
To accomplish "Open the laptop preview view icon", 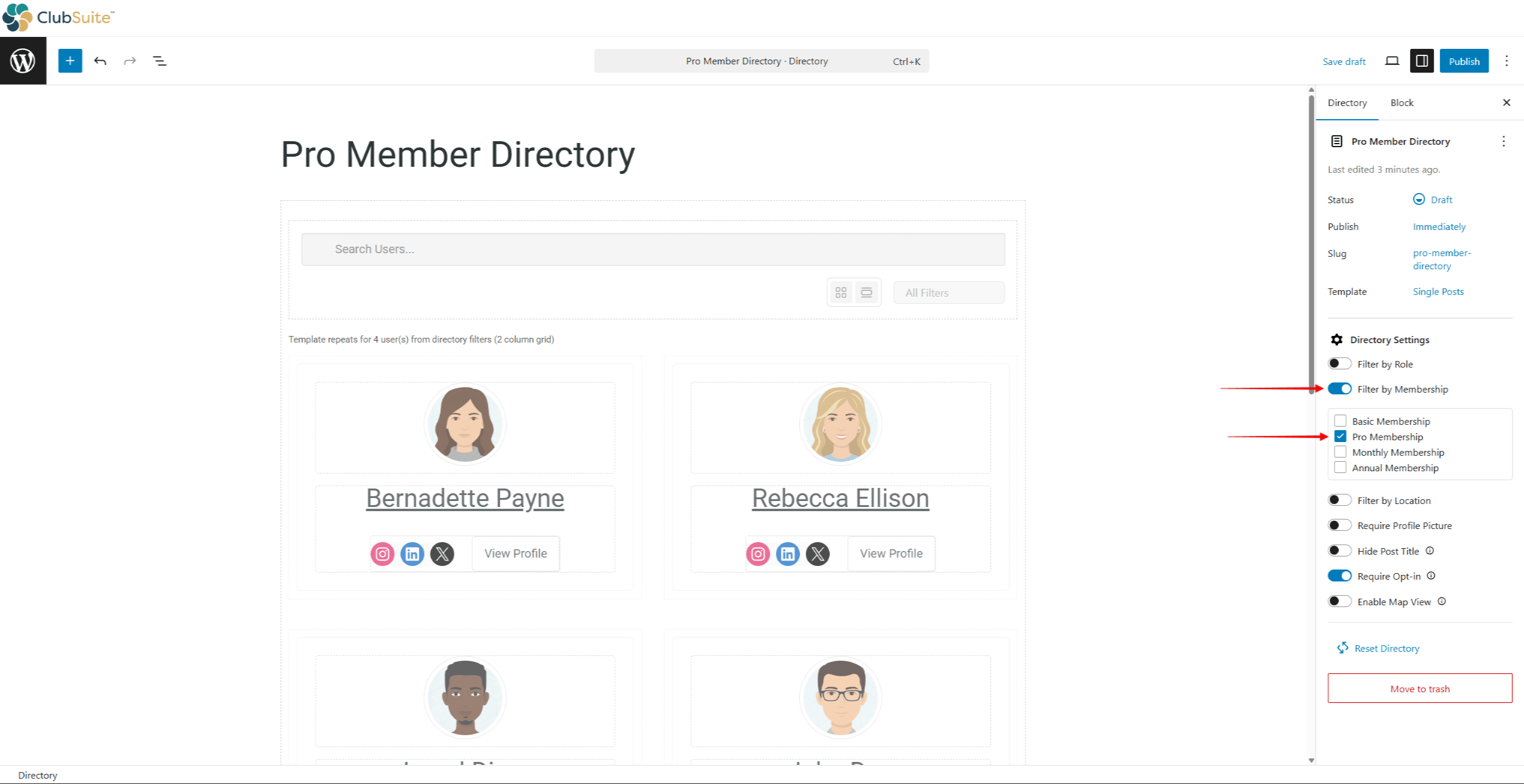I will tap(1392, 61).
